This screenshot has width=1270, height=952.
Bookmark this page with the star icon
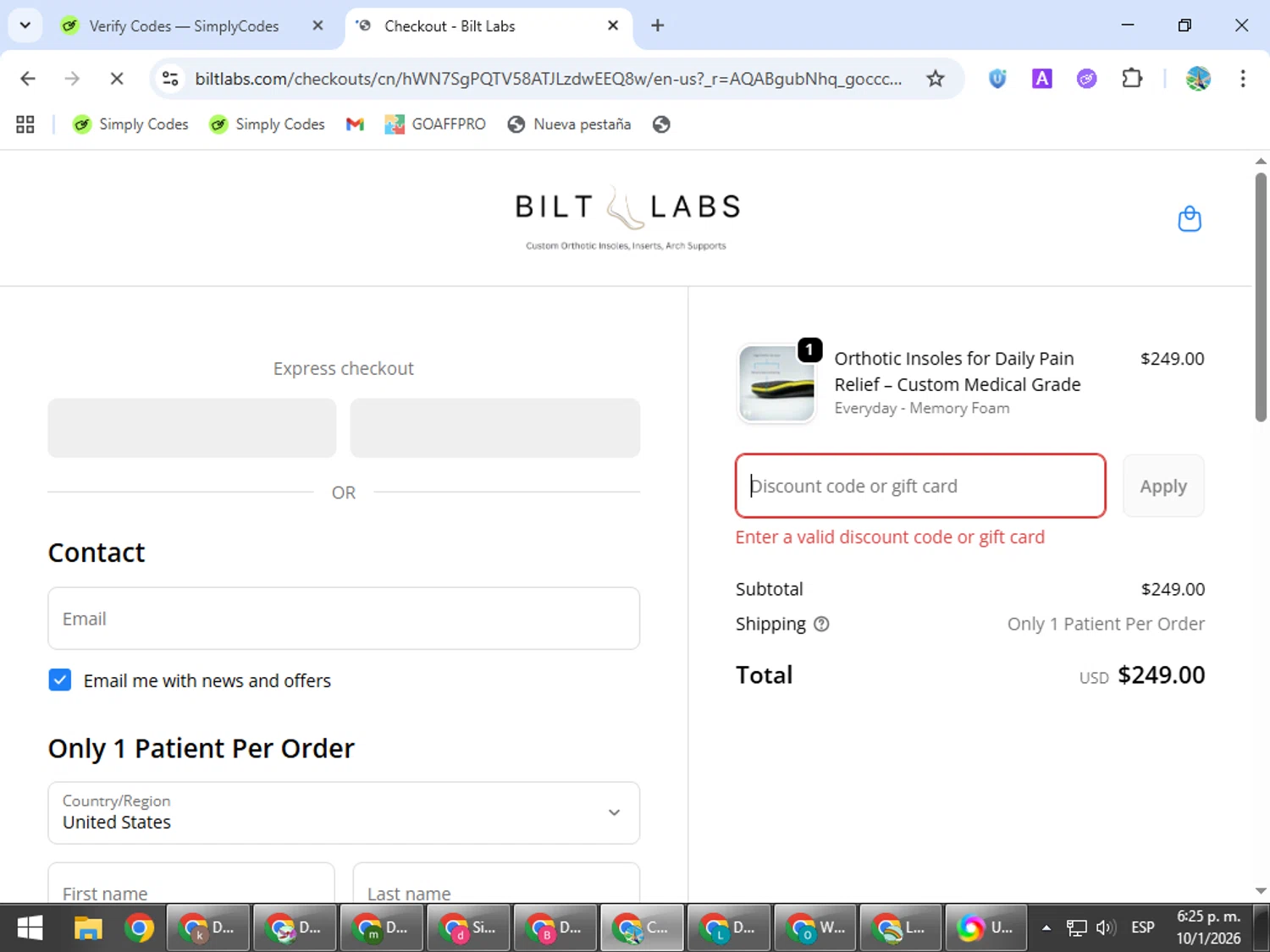pos(935,79)
